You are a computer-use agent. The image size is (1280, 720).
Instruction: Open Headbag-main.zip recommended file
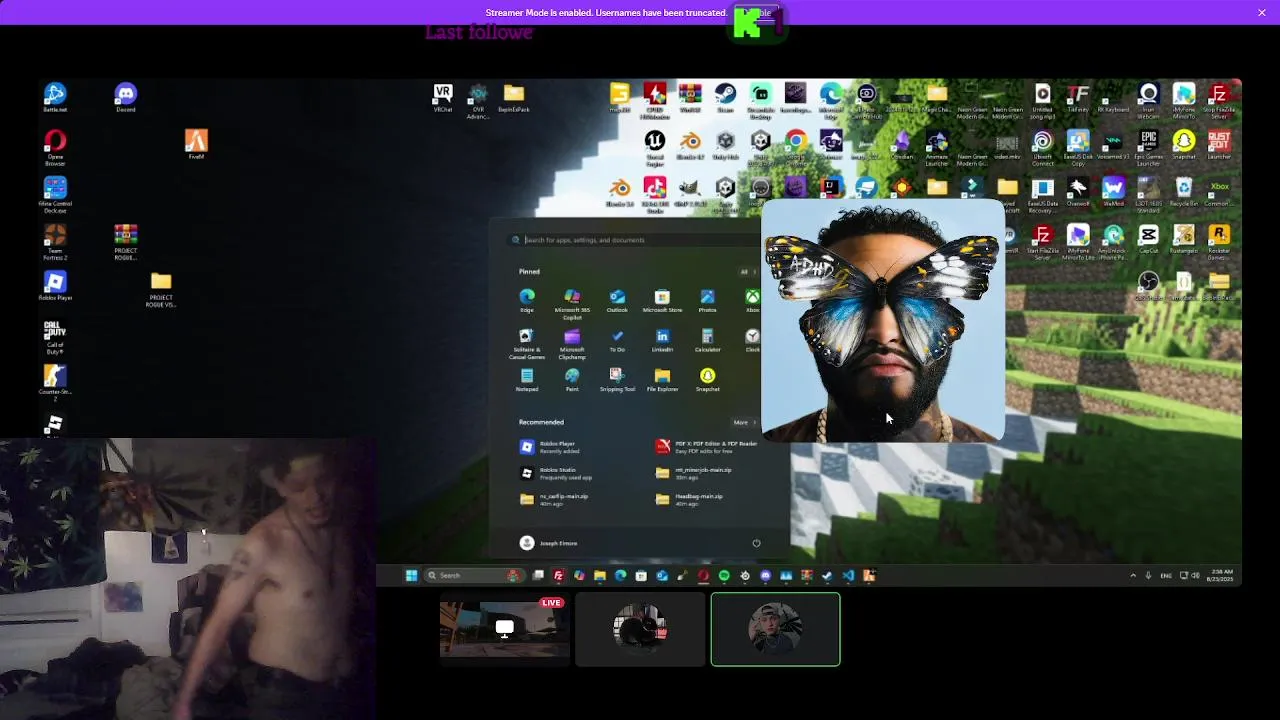pyautogui.click(x=690, y=499)
